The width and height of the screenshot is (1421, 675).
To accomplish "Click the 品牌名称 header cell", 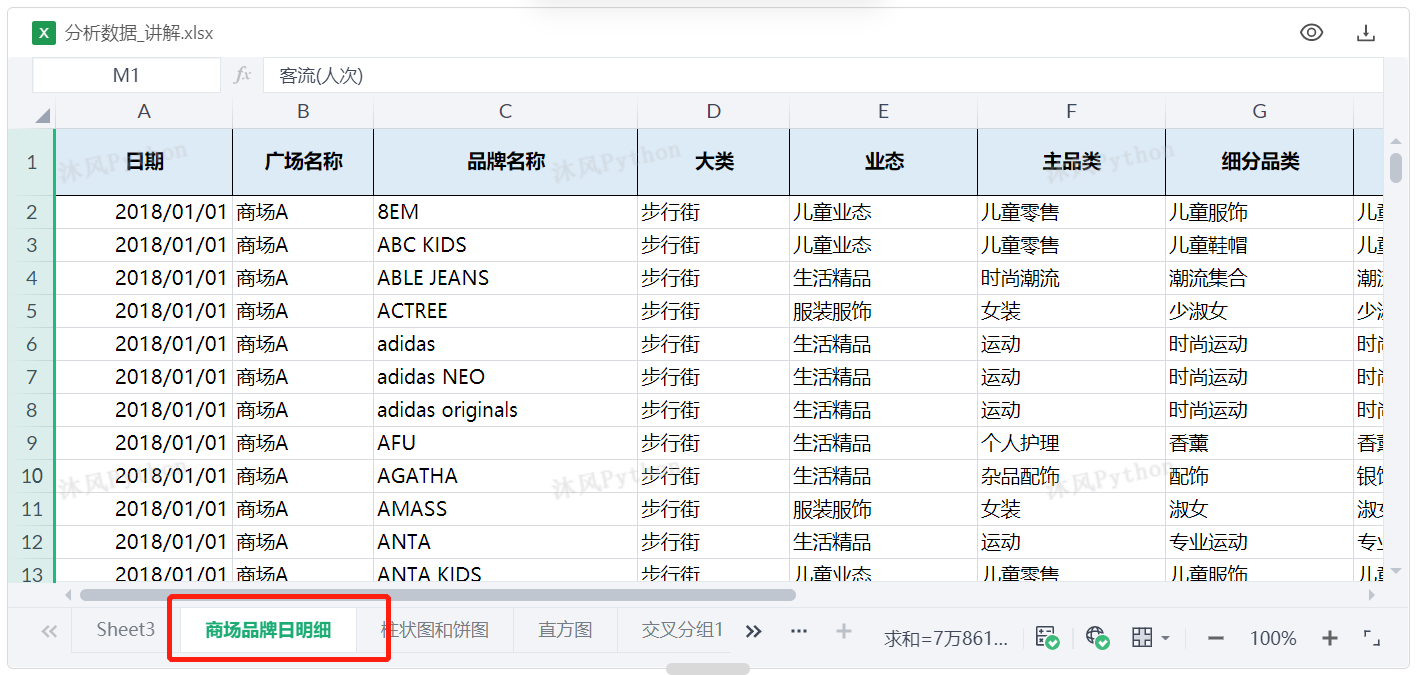I will (505, 161).
